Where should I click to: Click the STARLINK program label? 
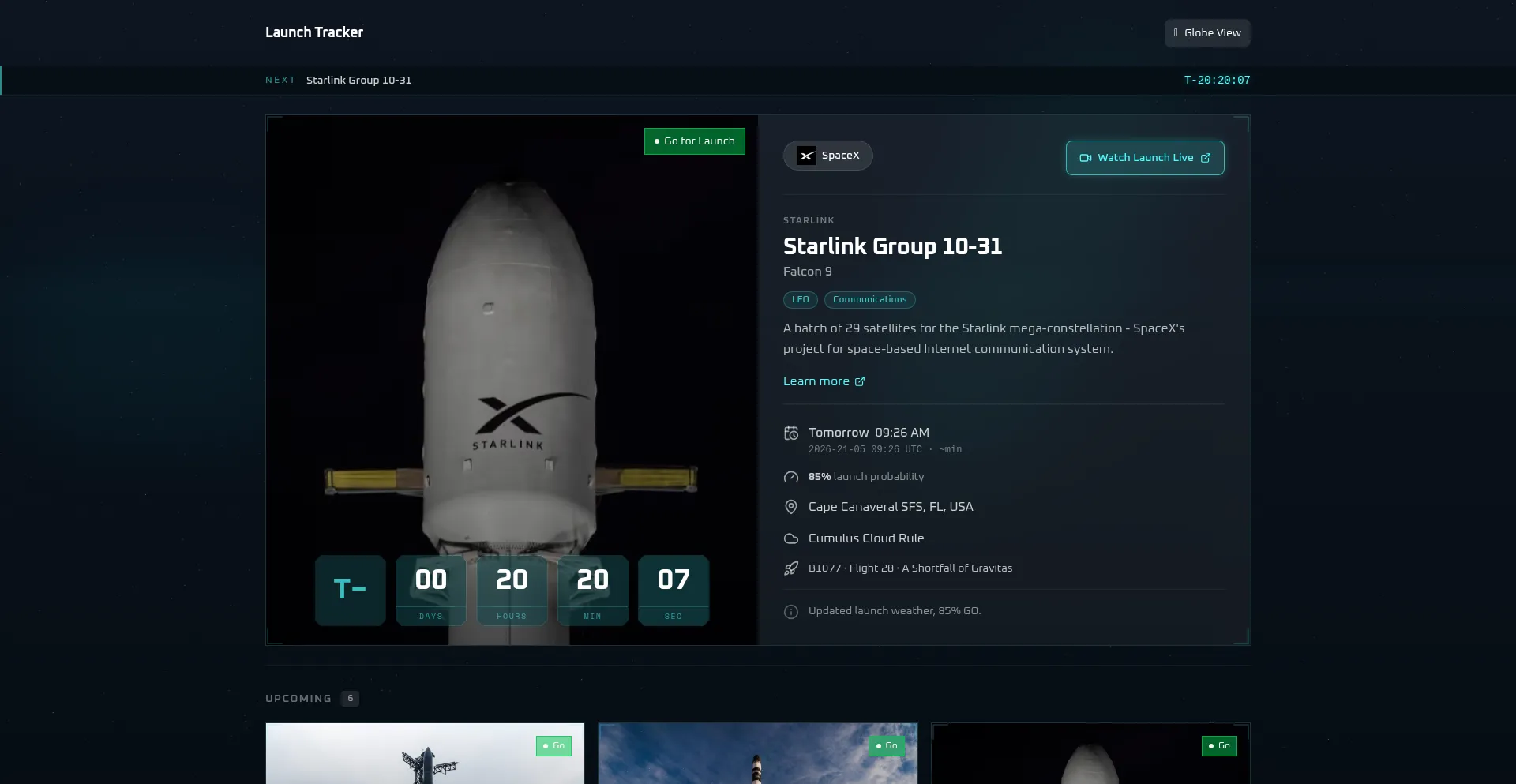809,220
